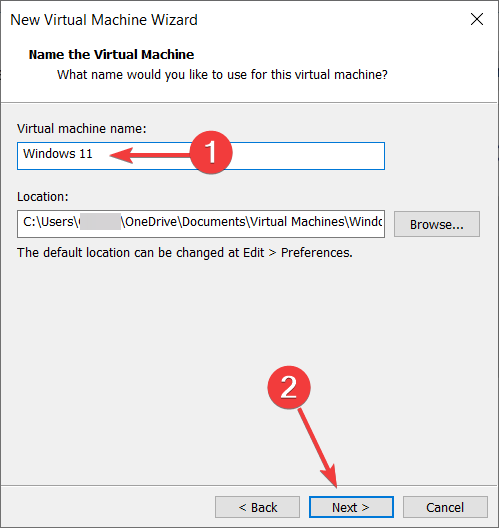Viewport: 499px width, 528px height.
Task: Cancel the virtual machine wizard
Action: (x=445, y=507)
